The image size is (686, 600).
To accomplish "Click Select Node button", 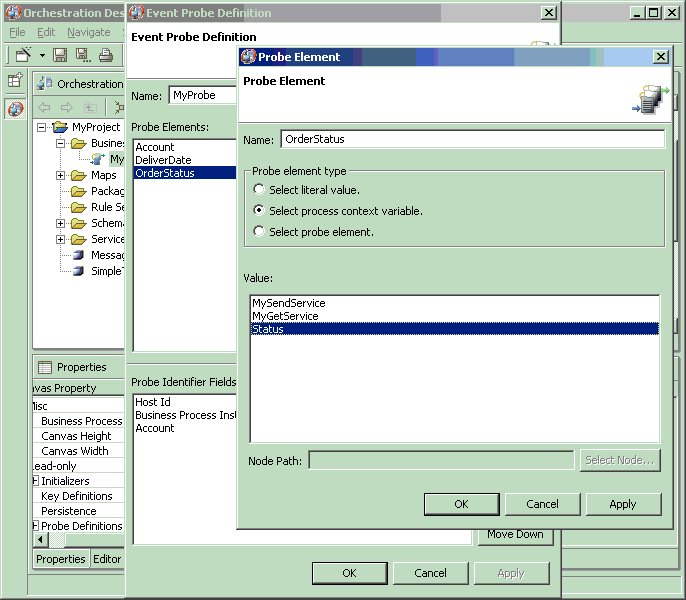I will click(620, 460).
